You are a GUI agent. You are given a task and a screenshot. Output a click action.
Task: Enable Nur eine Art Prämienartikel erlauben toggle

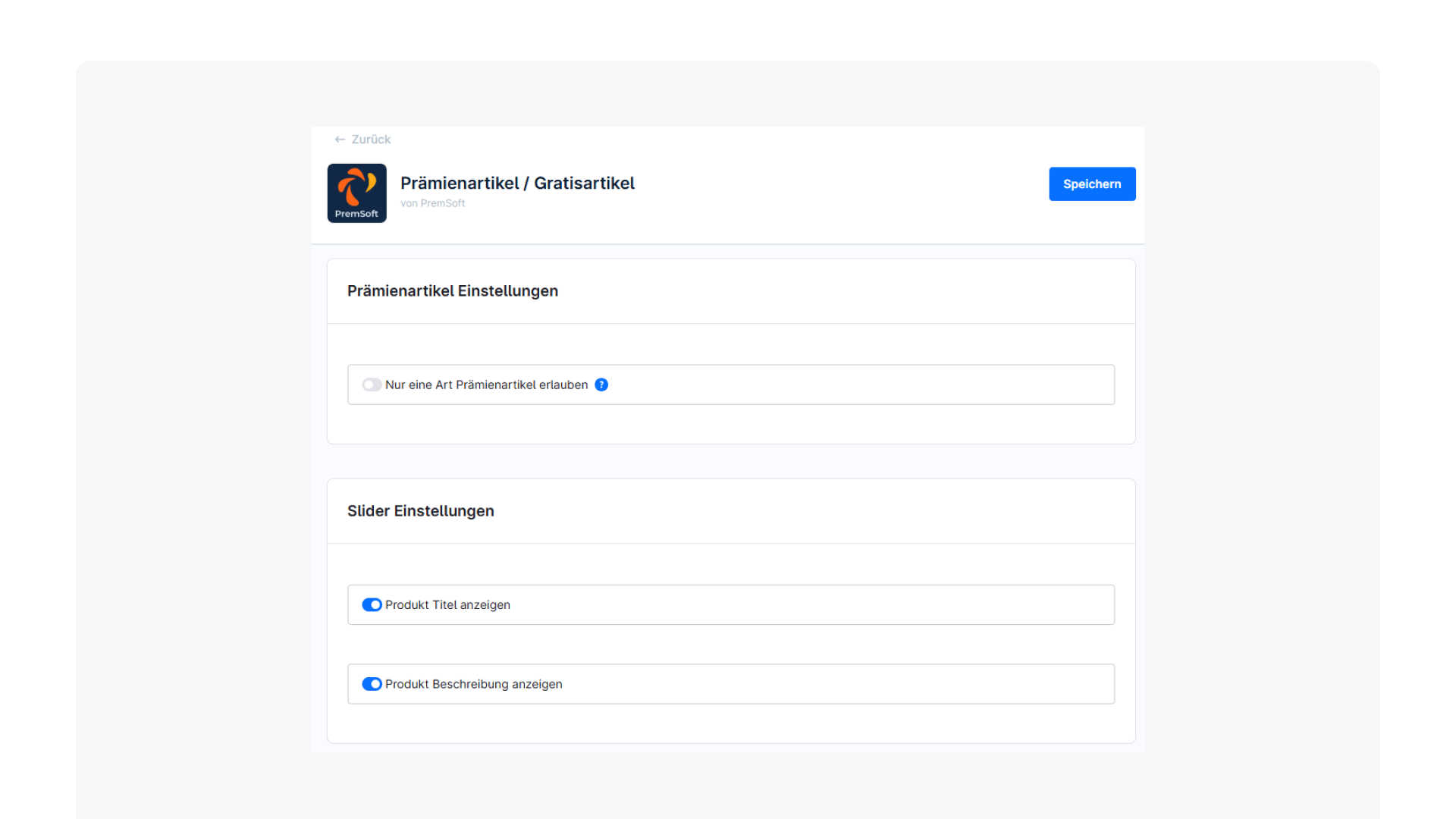point(372,384)
